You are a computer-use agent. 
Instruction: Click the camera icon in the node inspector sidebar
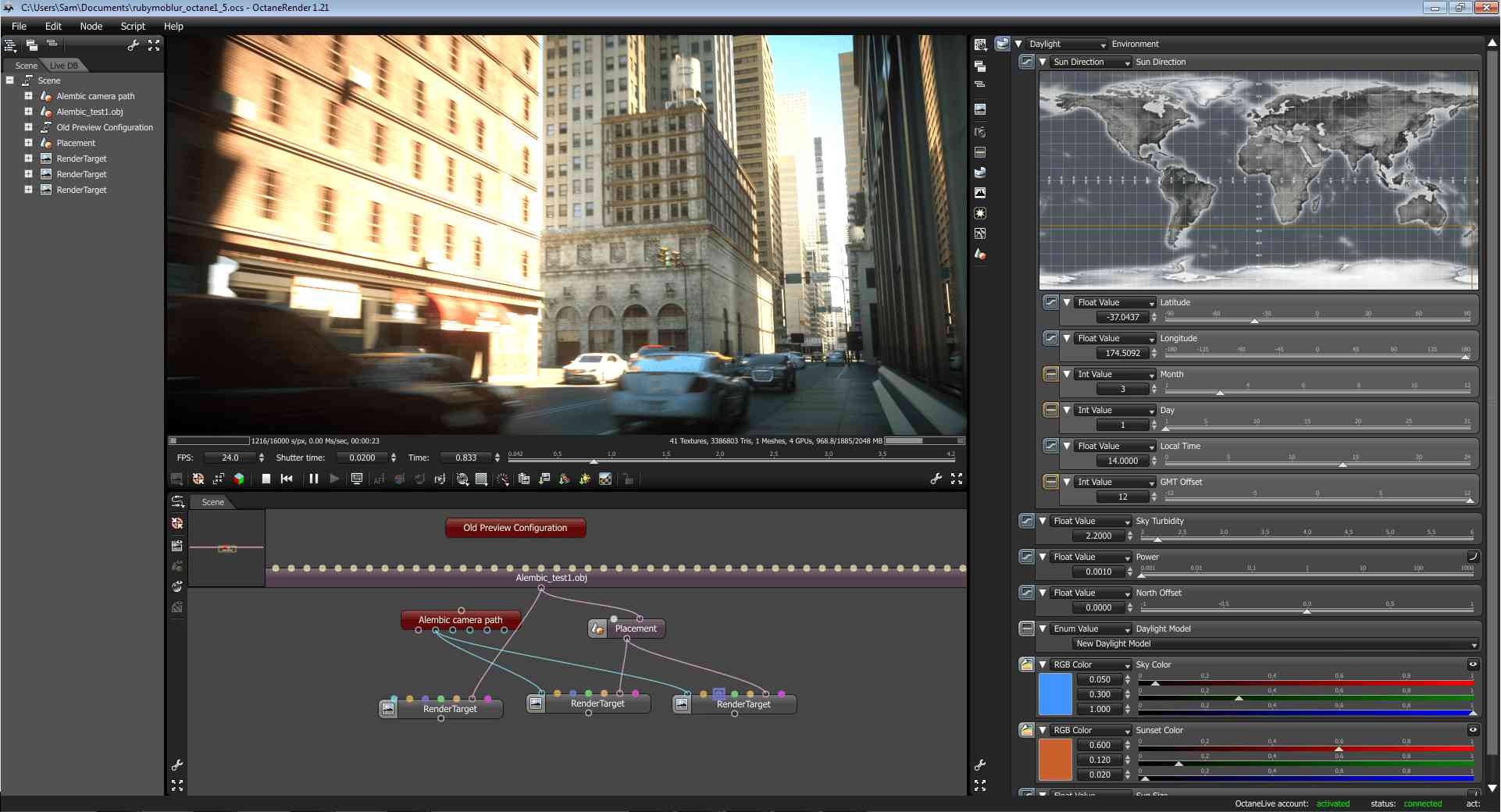click(x=980, y=131)
